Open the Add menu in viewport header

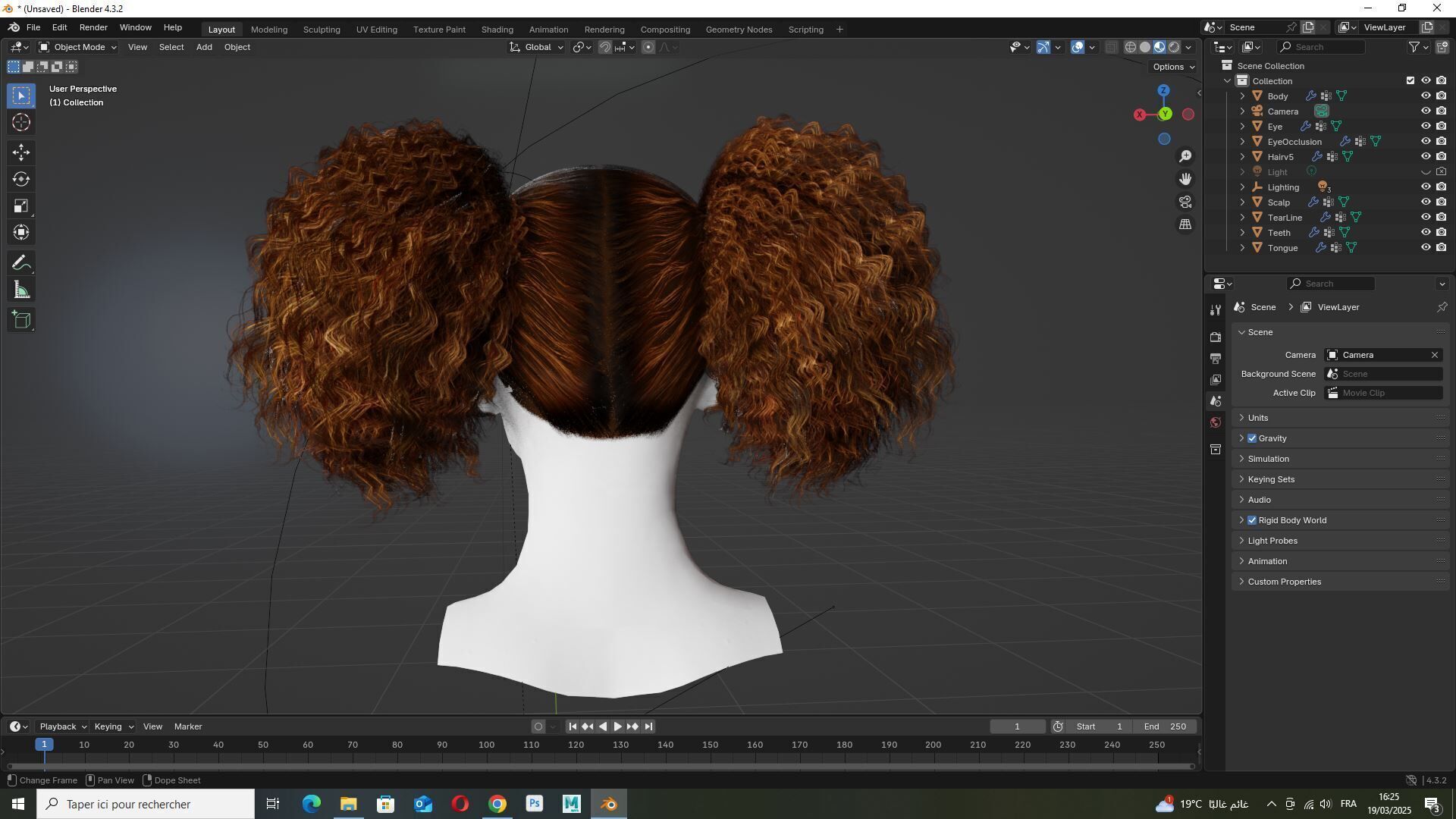pyautogui.click(x=204, y=47)
